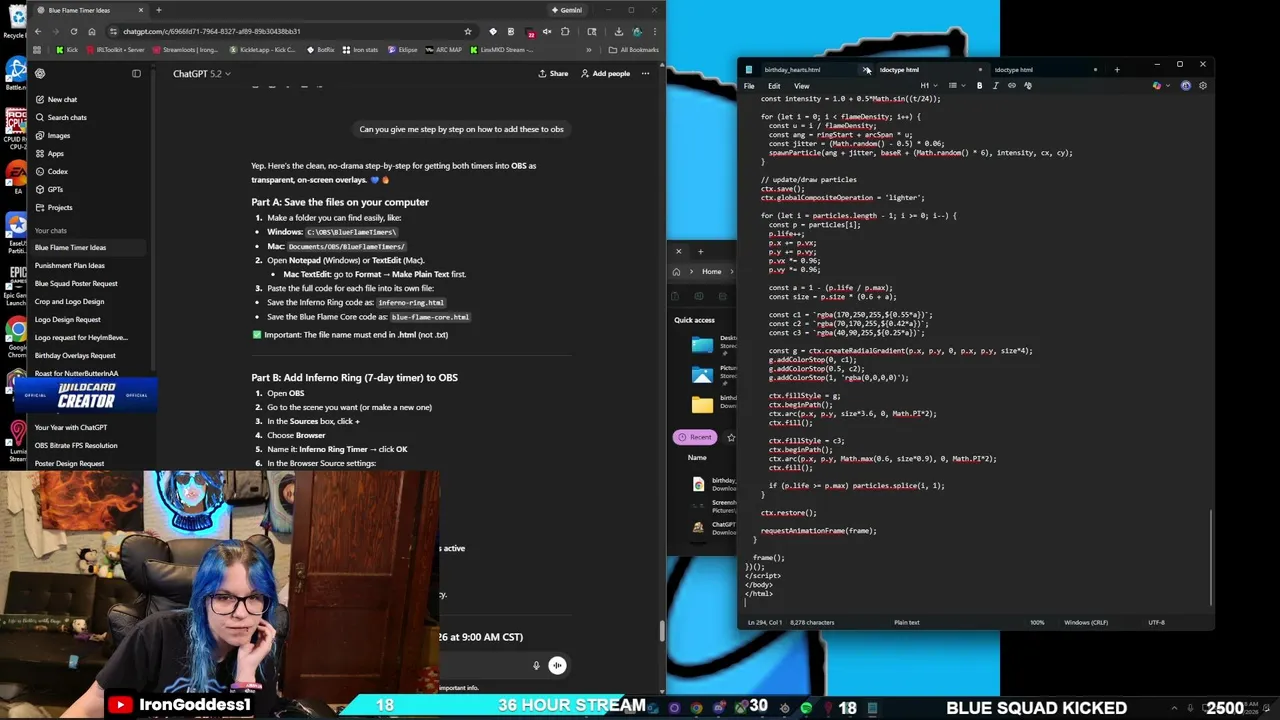Image resolution: width=1280 pixels, height=720 pixels.
Task: Open Notepad Edit menu
Action: click(774, 86)
